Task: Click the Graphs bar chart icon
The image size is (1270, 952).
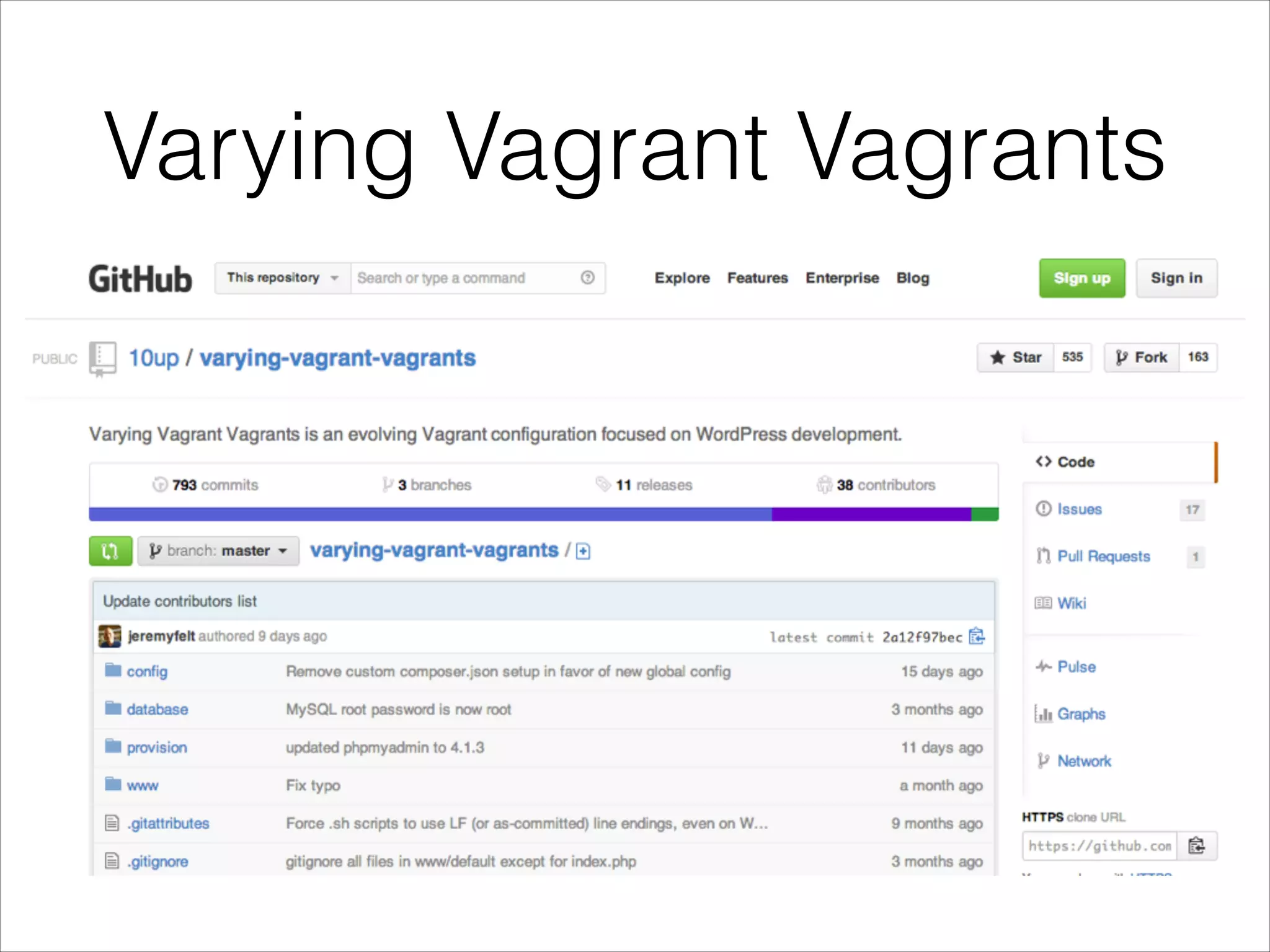Action: coord(1043,714)
